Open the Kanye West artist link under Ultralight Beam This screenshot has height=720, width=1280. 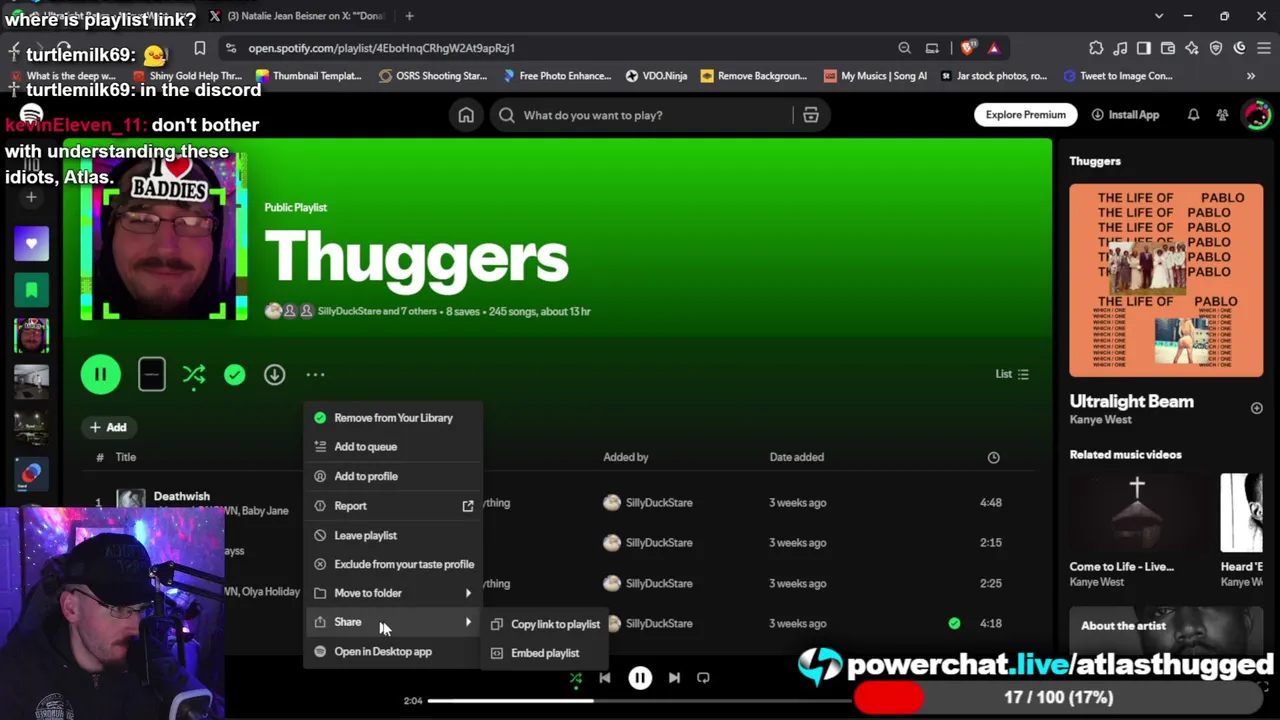coord(1100,420)
